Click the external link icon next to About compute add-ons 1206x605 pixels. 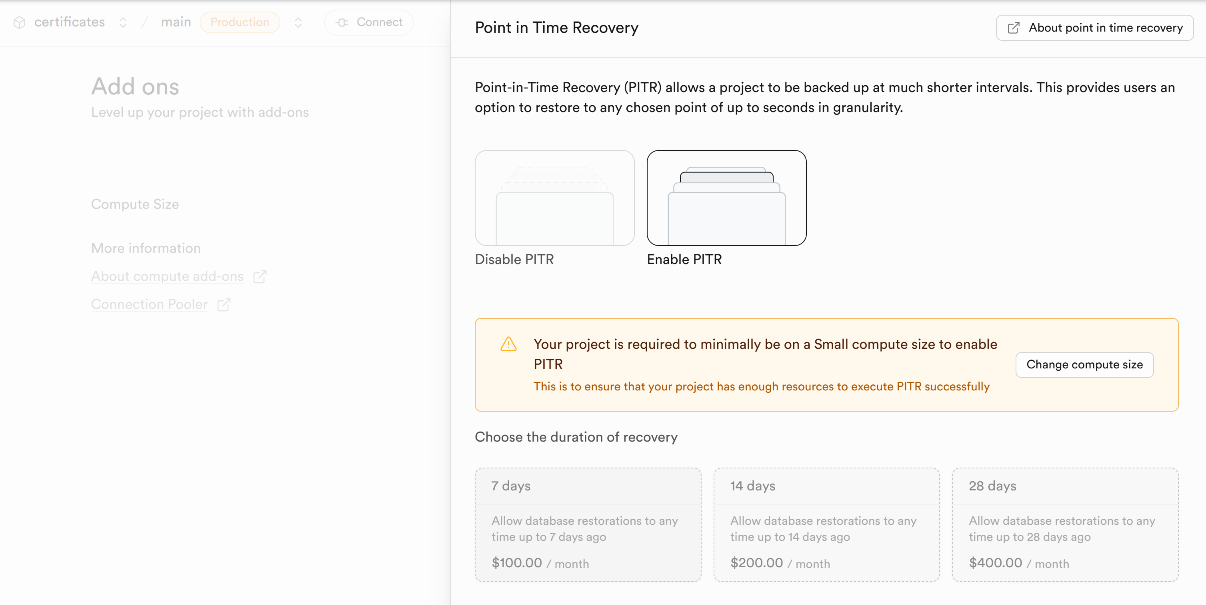click(x=262, y=276)
